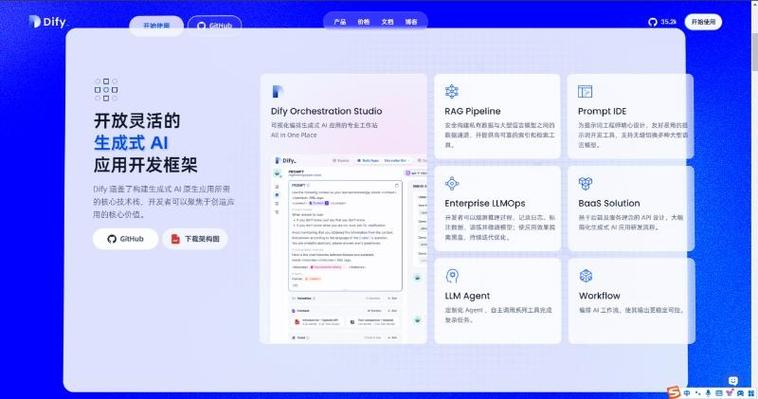Viewport: 758px width, 399px height.
Task: Click the Dify logo in the header
Action: click(47, 22)
